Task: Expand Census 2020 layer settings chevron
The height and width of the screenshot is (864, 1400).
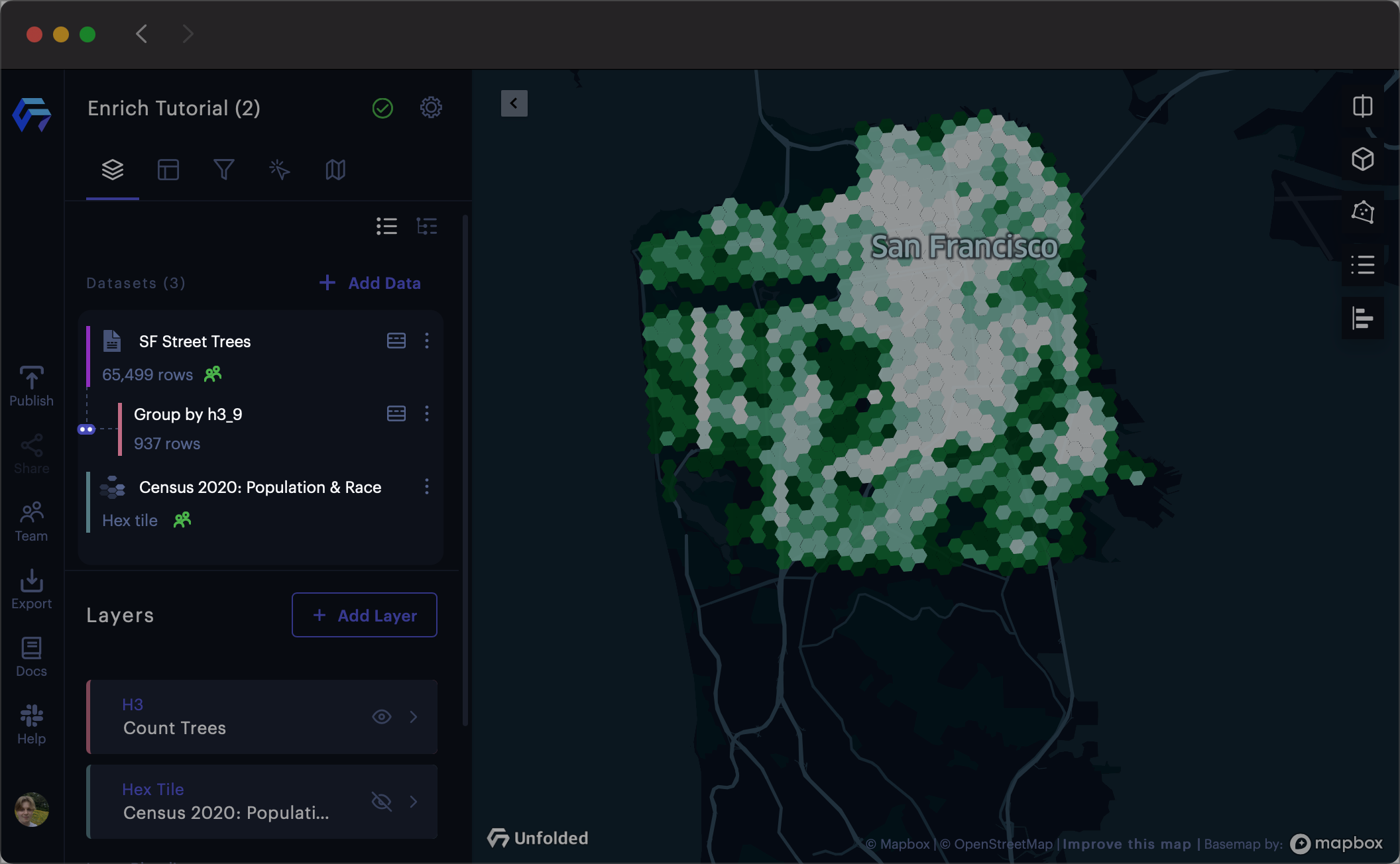Action: coord(414,802)
